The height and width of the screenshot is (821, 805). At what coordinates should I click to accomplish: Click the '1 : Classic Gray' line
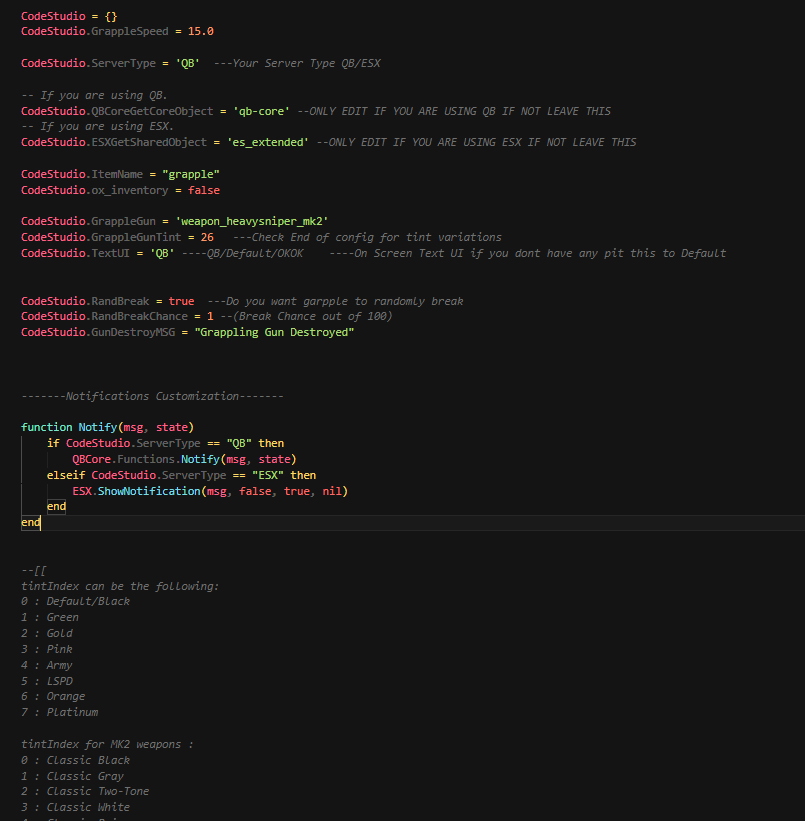[72, 776]
